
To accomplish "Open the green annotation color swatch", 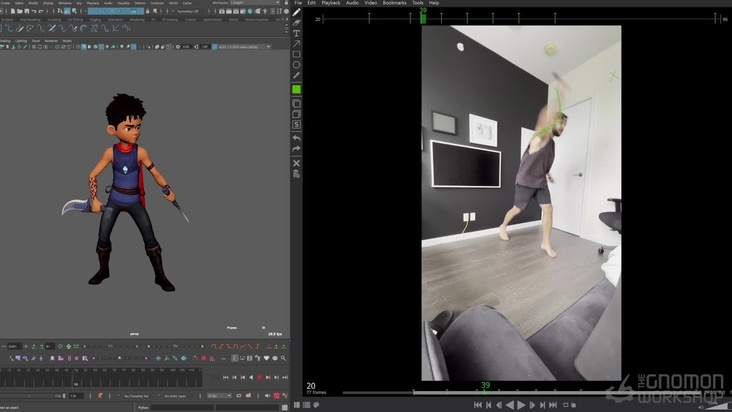I will pyautogui.click(x=297, y=89).
